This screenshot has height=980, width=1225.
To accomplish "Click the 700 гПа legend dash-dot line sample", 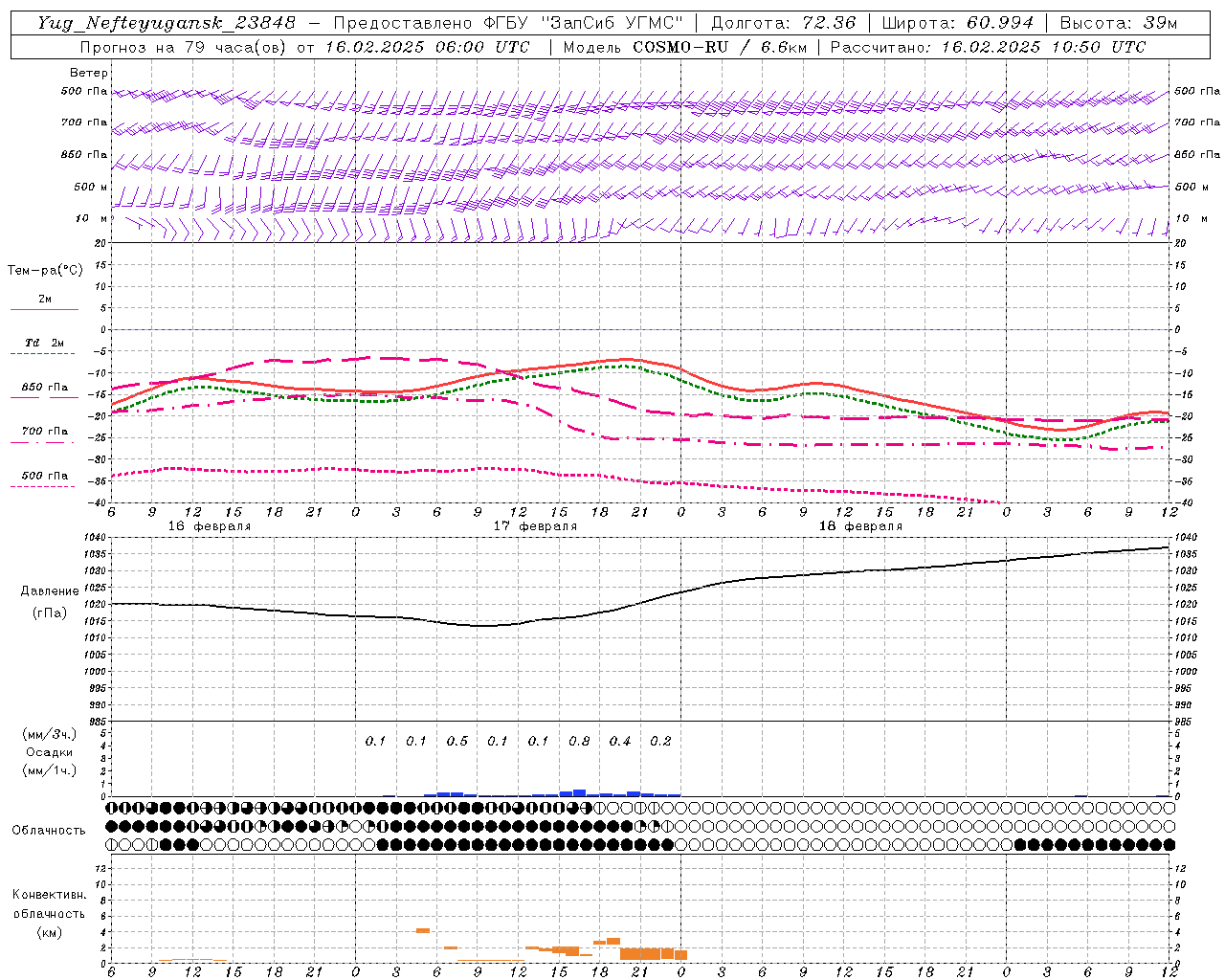I will (42, 442).
